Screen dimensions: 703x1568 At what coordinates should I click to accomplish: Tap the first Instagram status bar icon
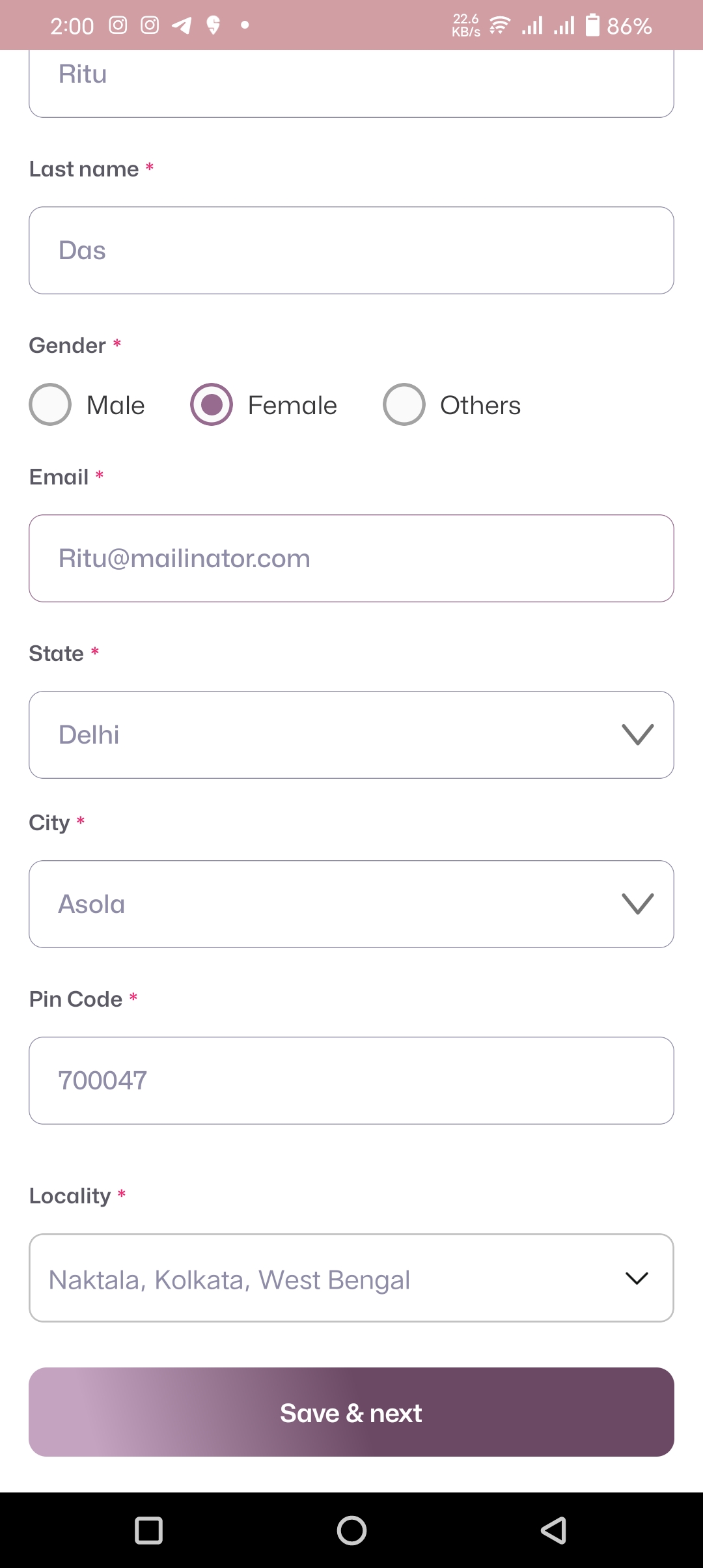coord(118,25)
